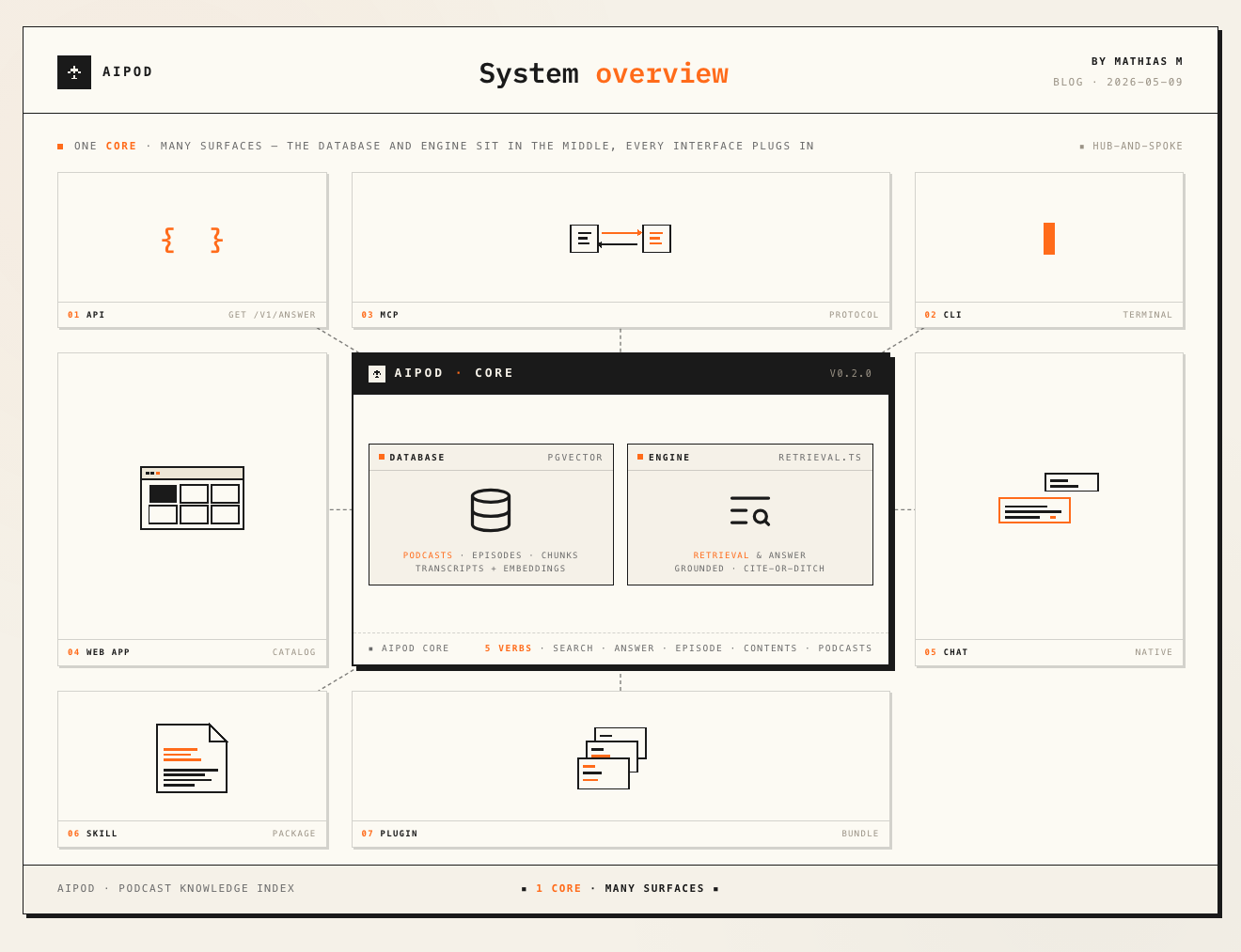
Task: Click the "V0.2.0" version text
Action: point(851,374)
